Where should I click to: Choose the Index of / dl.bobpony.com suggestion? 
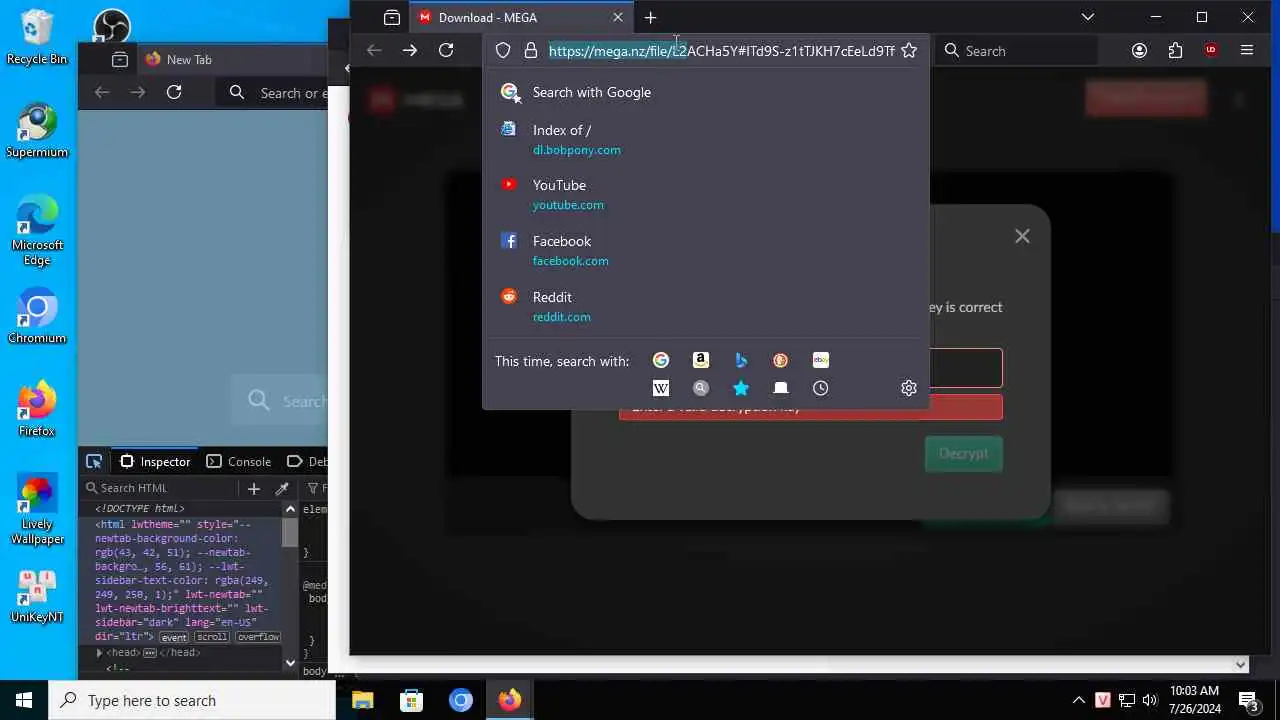[x=705, y=139]
